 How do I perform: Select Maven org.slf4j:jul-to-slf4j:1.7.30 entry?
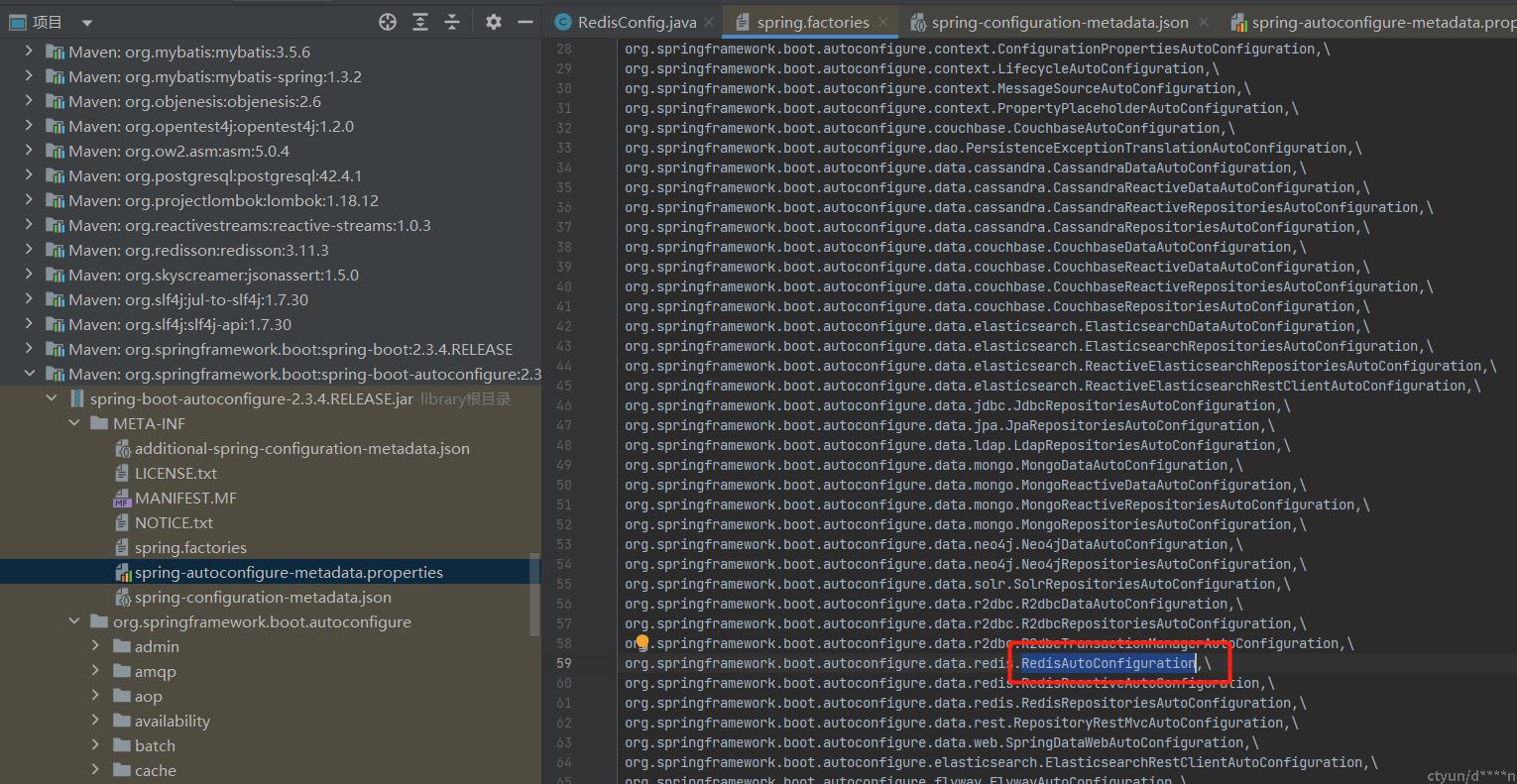[x=188, y=299]
